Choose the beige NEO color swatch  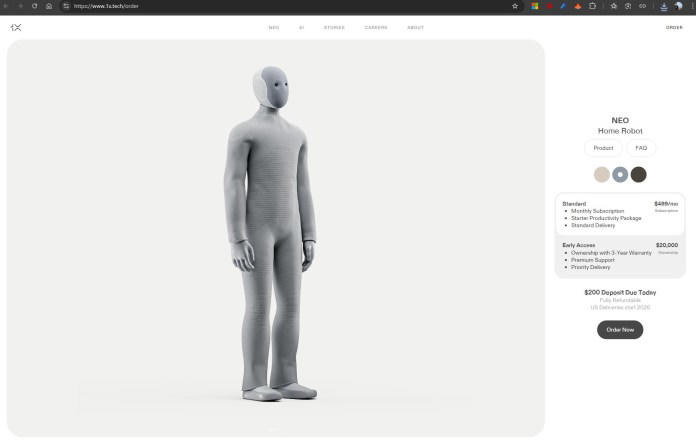(602, 174)
